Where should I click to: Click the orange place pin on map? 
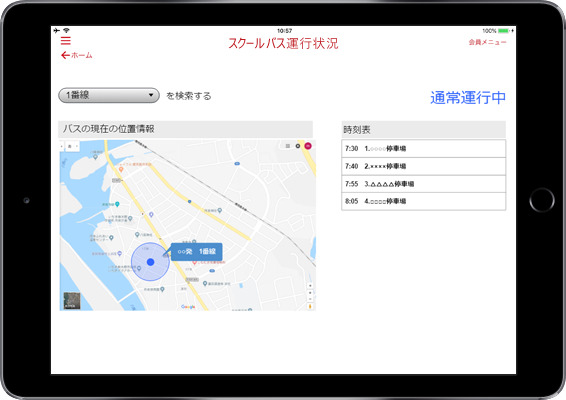pyautogui.click(x=121, y=169)
